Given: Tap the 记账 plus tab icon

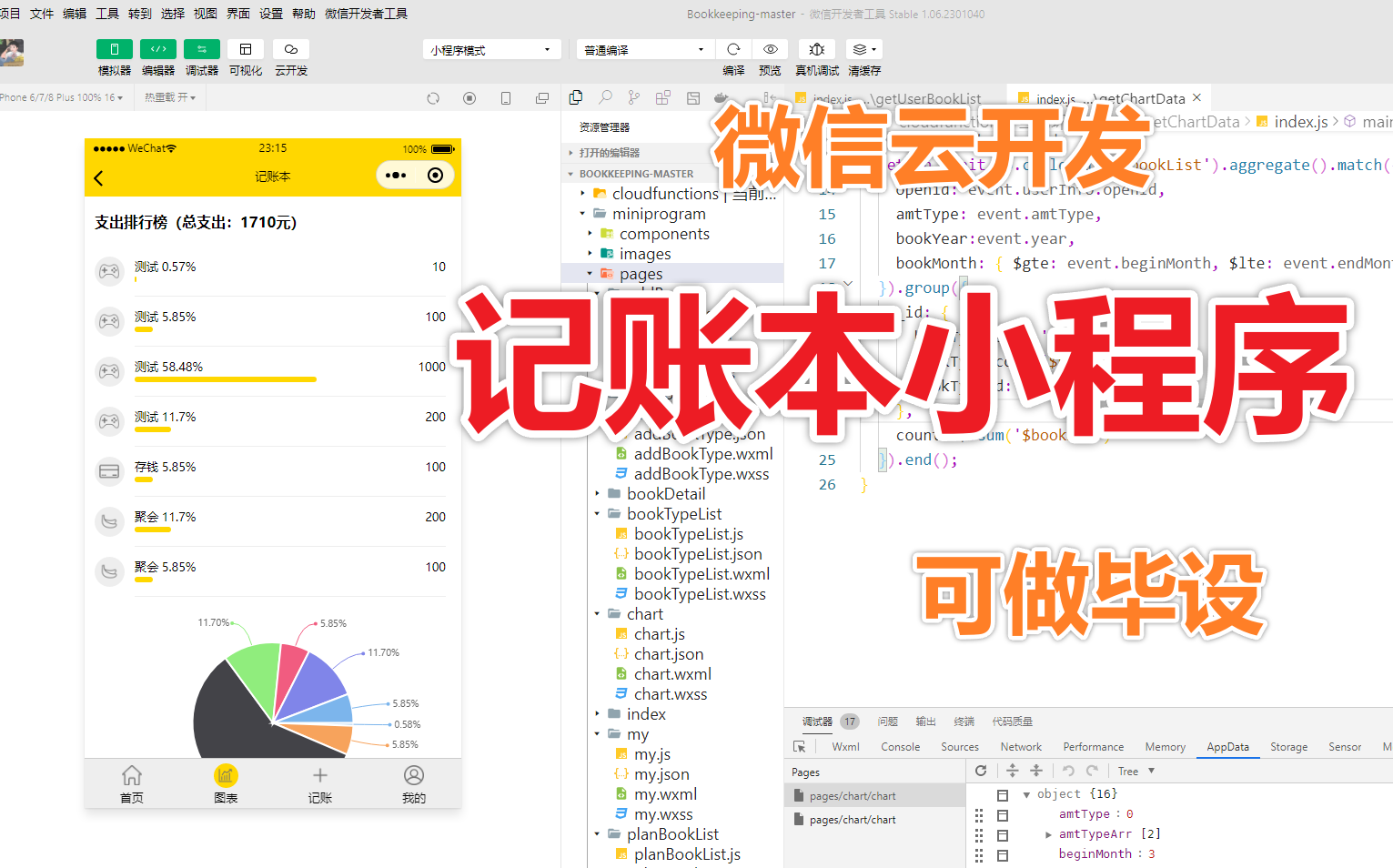Looking at the screenshot, I should (x=319, y=775).
